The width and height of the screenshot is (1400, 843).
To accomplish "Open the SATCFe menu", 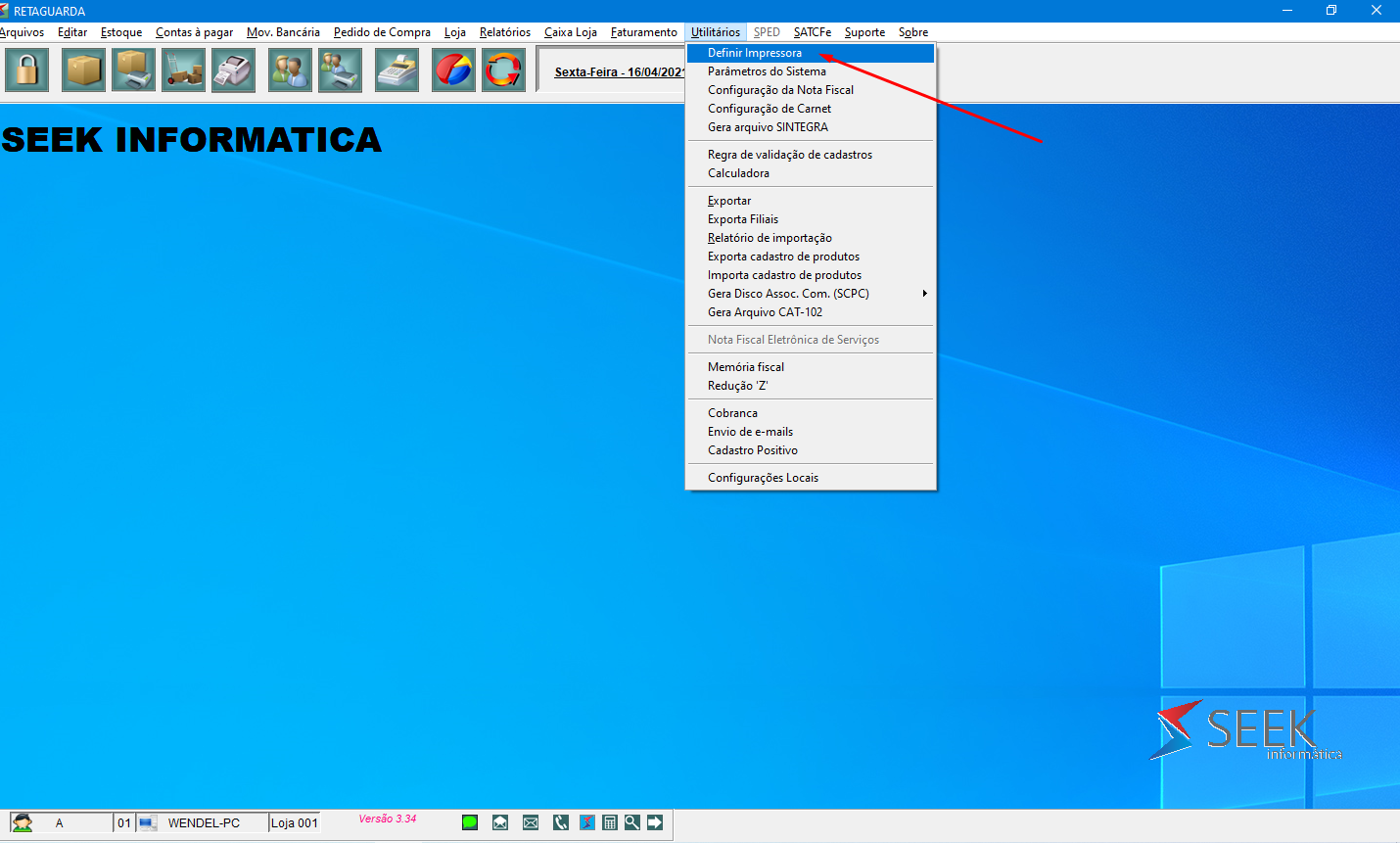I will pos(813,32).
